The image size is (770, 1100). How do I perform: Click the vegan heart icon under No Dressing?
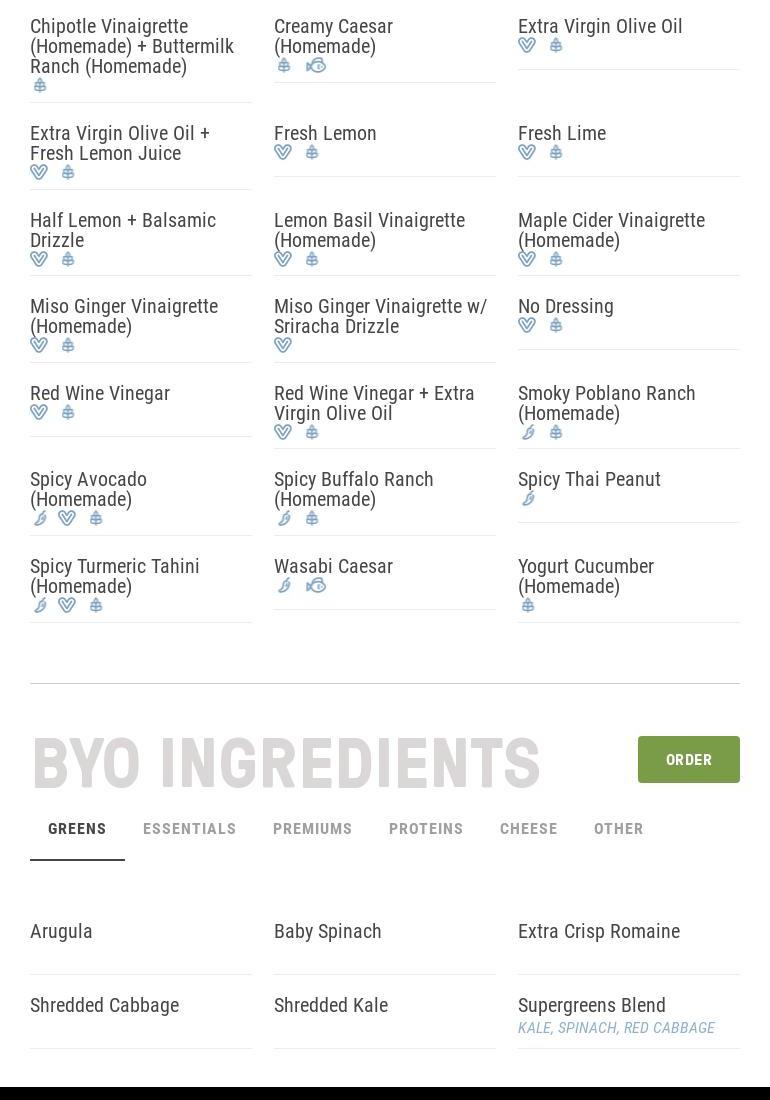527,326
